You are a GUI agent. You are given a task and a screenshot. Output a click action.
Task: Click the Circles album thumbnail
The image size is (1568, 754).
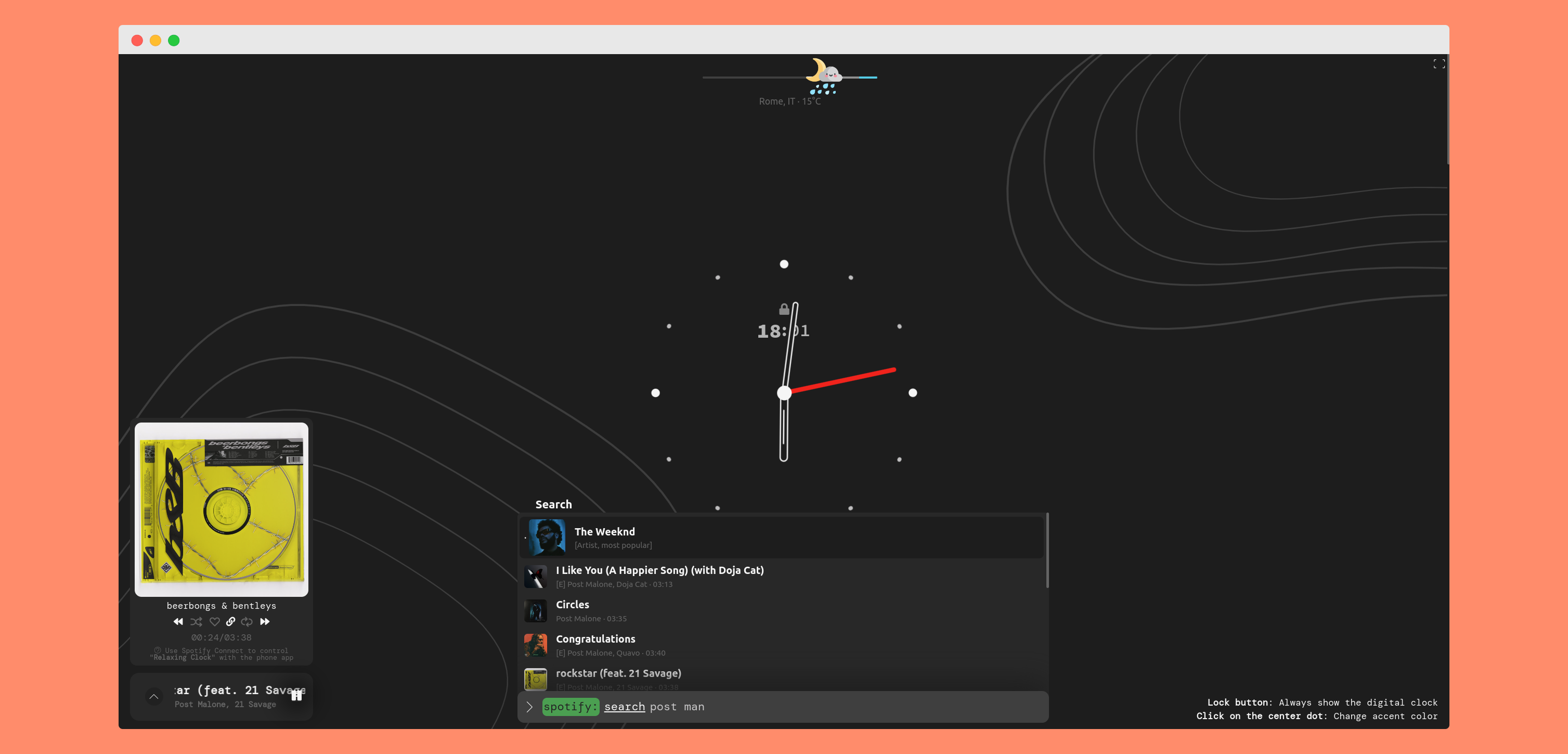point(535,610)
